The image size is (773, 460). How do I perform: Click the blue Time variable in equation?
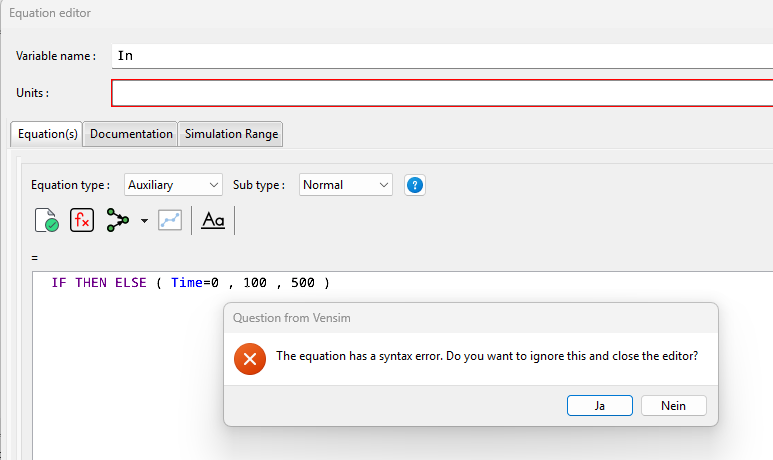pos(186,283)
